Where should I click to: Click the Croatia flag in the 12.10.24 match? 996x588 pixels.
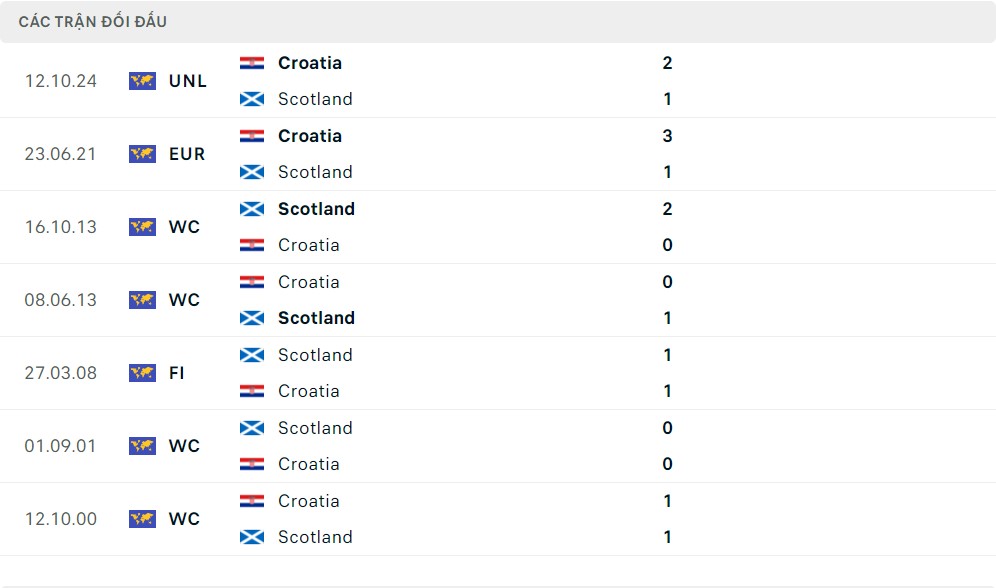[252, 63]
